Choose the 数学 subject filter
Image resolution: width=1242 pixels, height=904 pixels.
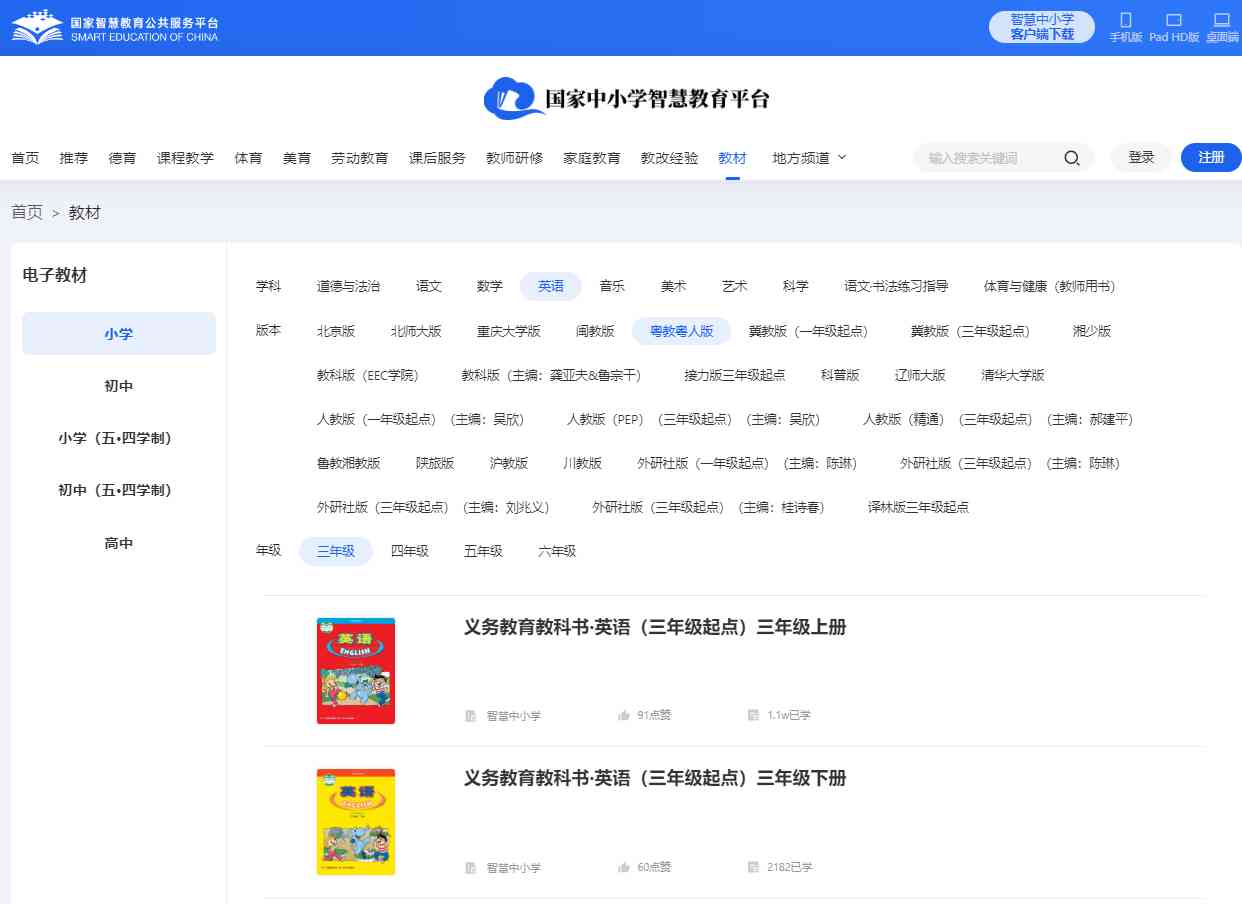[x=490, y=286]
